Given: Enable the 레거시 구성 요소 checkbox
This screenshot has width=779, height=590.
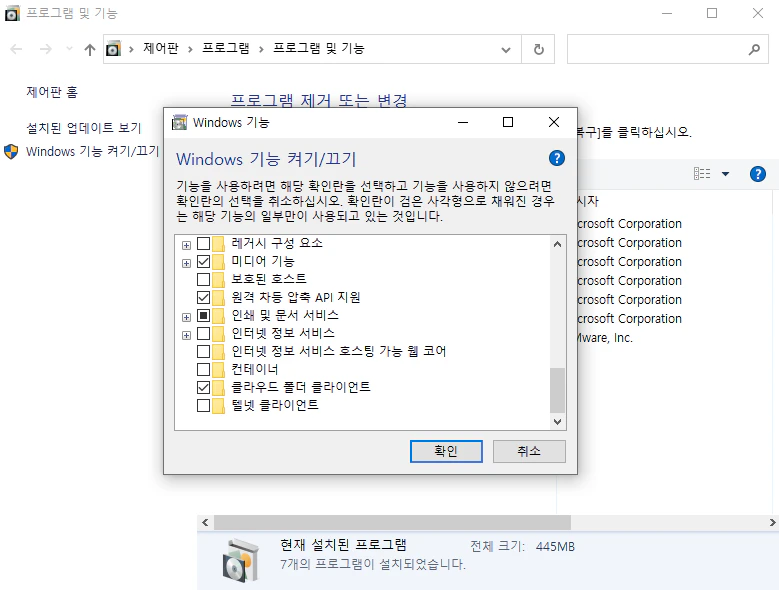Looking at the screenshot, I should pos(203,243).
